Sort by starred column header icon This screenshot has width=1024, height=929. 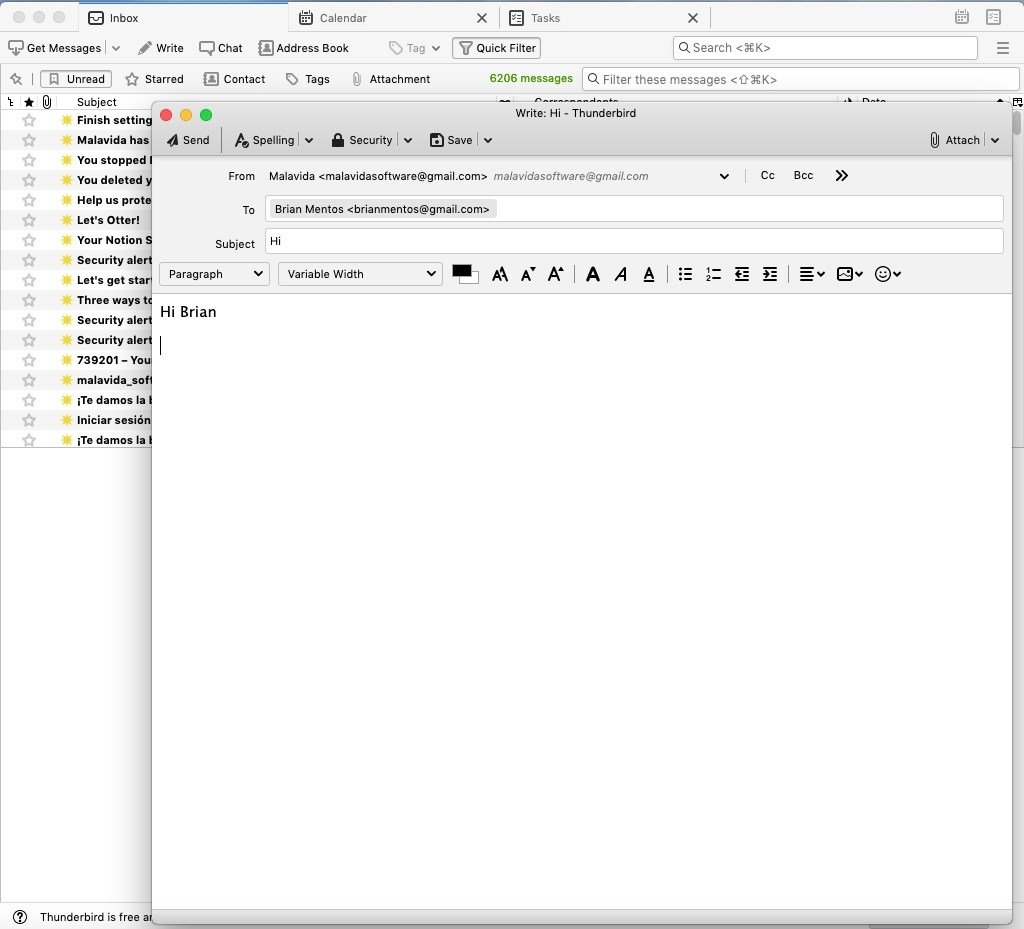29,102
